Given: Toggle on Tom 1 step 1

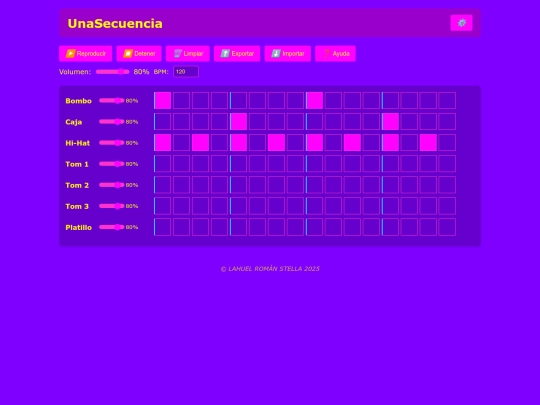Looking at the screenshot, I should click(163, 164).
